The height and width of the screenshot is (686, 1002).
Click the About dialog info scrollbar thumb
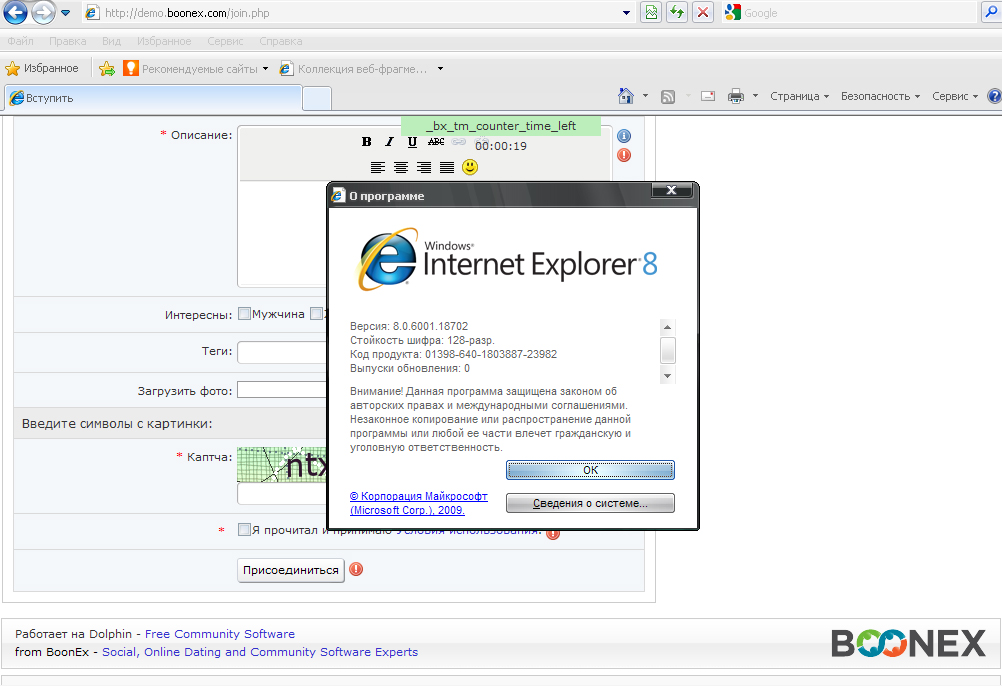point(668,350)
